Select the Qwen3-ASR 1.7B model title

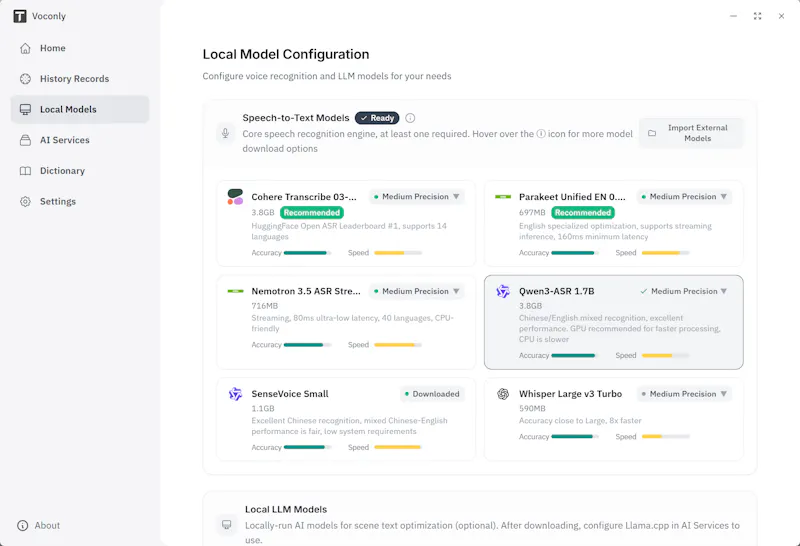[557, 291]
